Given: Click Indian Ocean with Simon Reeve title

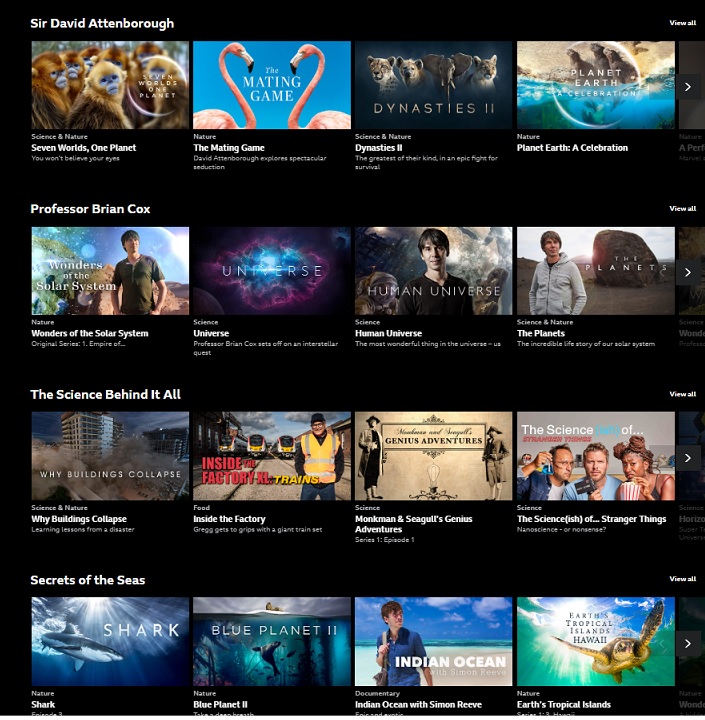Looking at the screenshot, I should pos(418,704).
